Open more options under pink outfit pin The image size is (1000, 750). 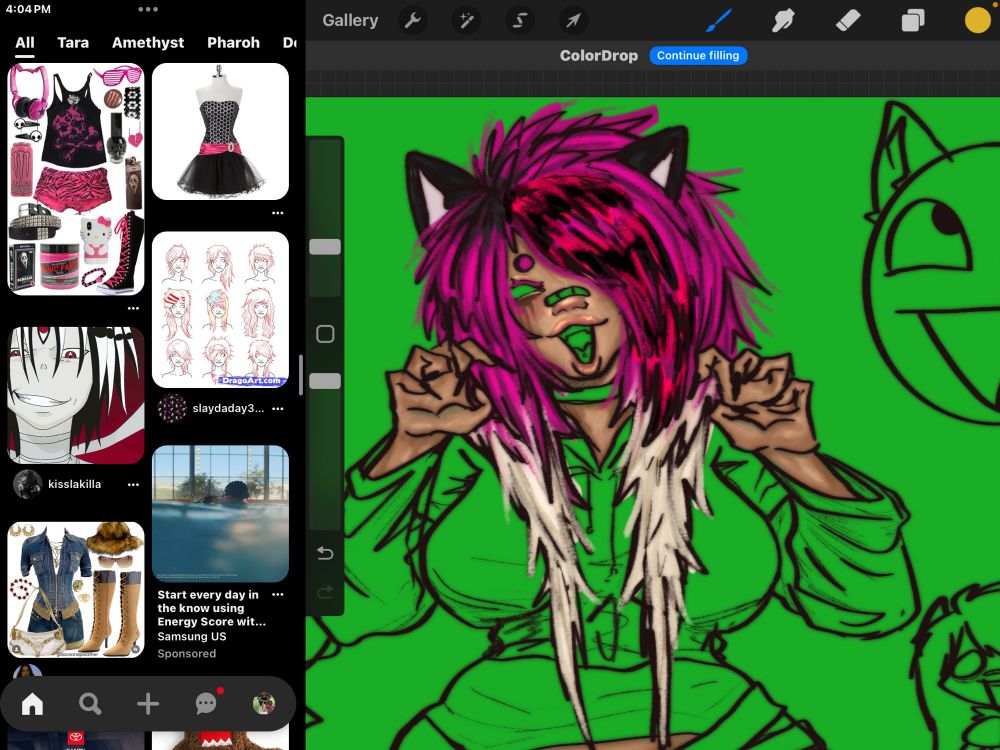tap(133, 308)
